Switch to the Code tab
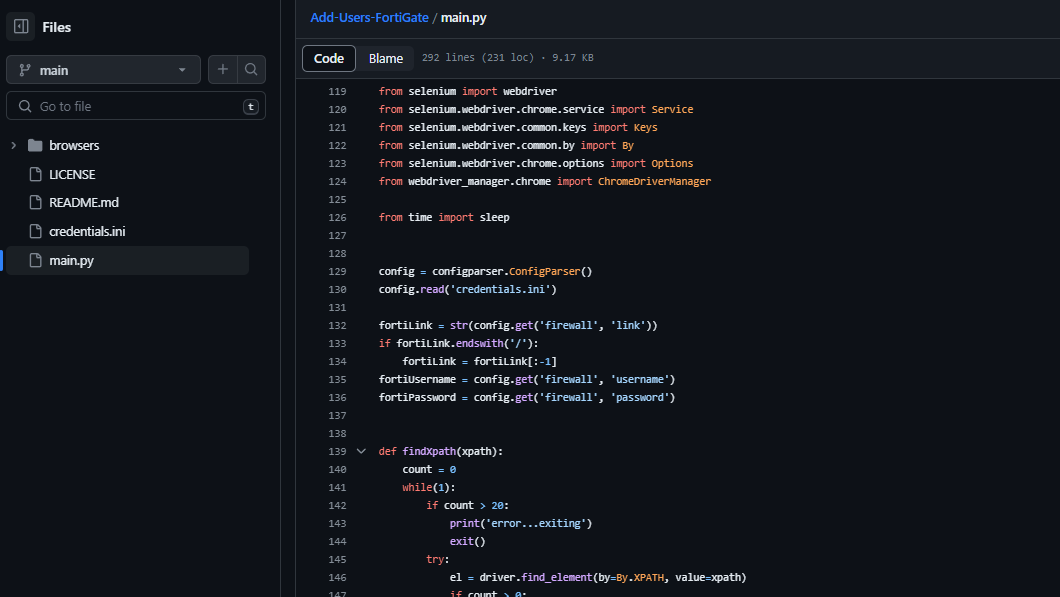Viewport: 1060px width, 597px height. coord(329,58)
